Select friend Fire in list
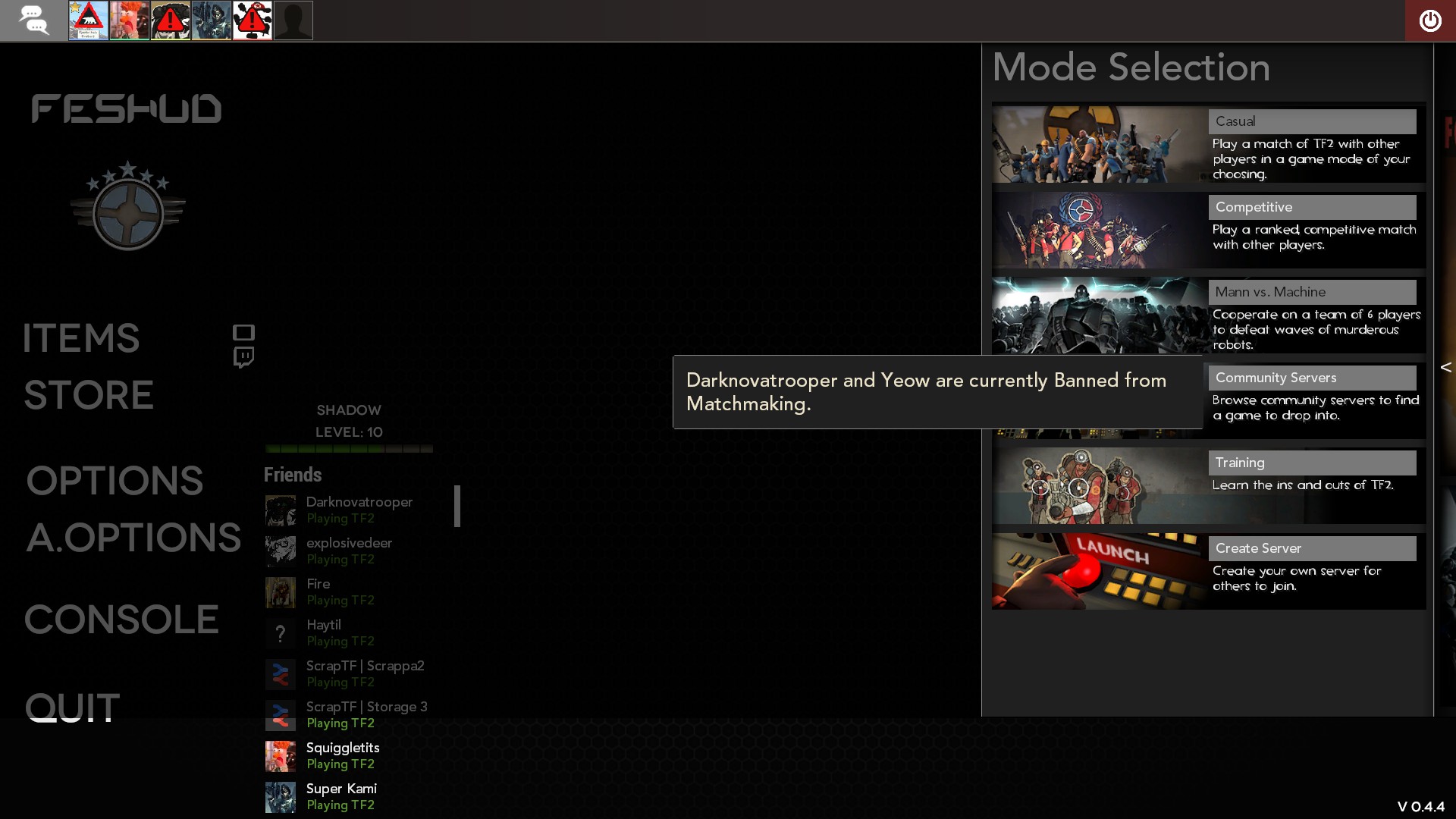This screenshot has height=819, width=1456. (x=359, y=591)
